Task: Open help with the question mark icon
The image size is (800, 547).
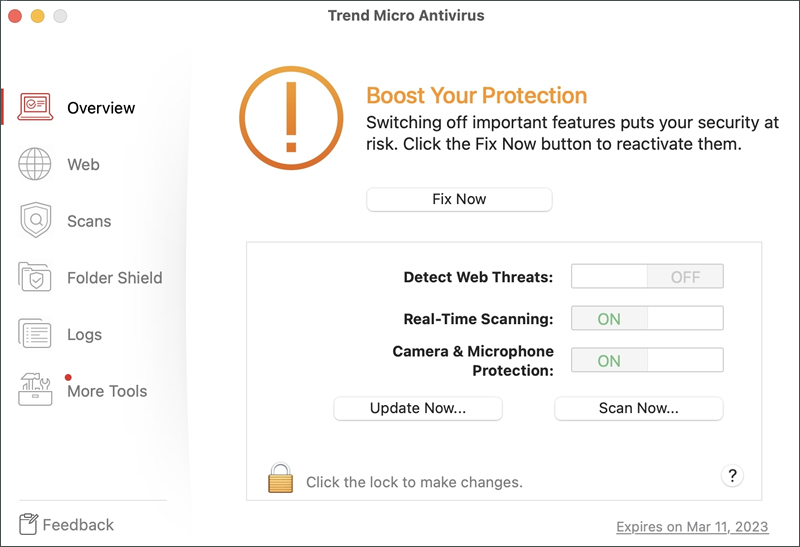Action: pos(732,476)
